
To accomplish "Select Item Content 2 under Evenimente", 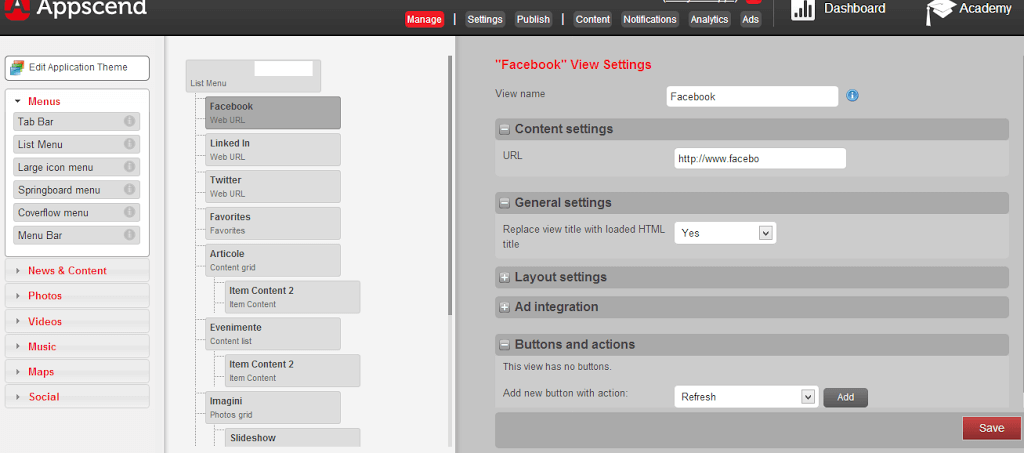I will (293, 371).
